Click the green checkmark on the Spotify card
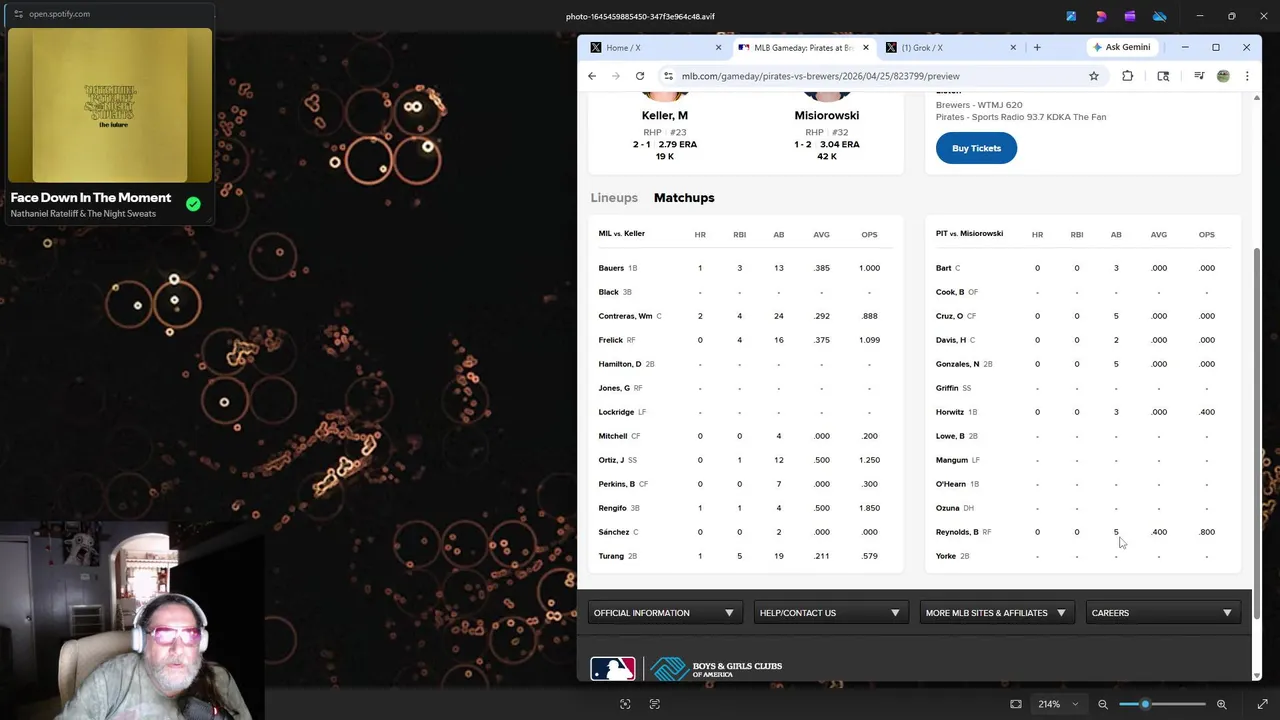1280x720 pixels. [x=193, y=204]
